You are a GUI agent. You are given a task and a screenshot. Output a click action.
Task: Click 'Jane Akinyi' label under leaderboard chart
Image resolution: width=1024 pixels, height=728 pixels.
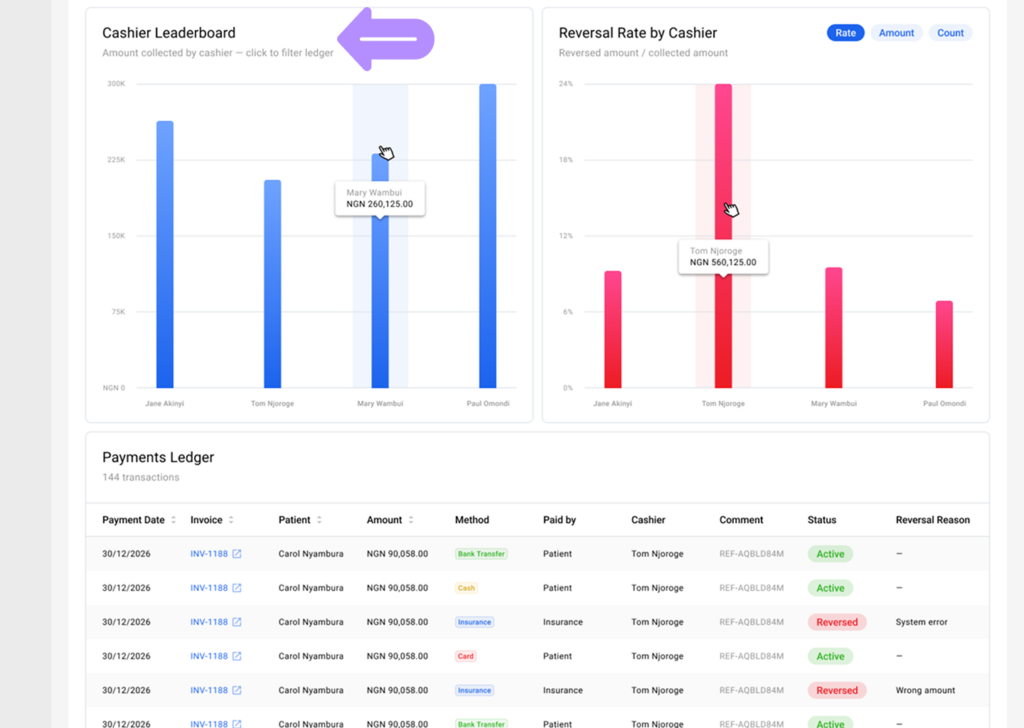pos(165,404)
